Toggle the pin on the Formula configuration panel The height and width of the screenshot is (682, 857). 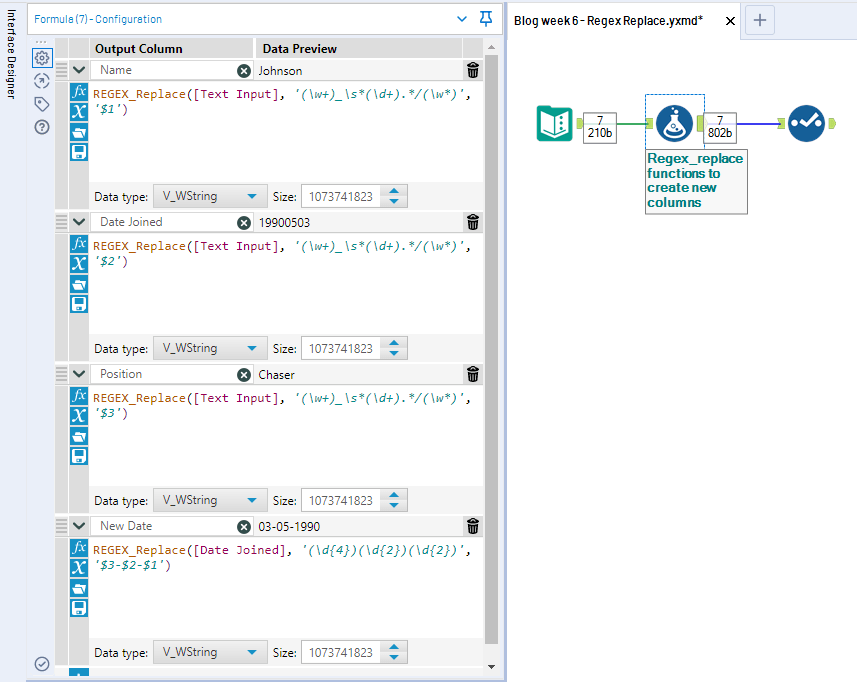(485, 19)
